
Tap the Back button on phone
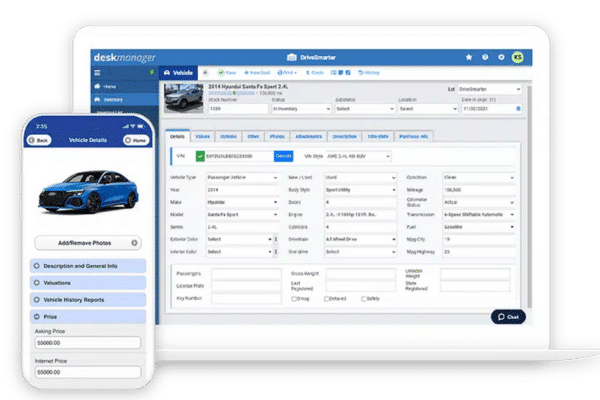coord(39,140)
